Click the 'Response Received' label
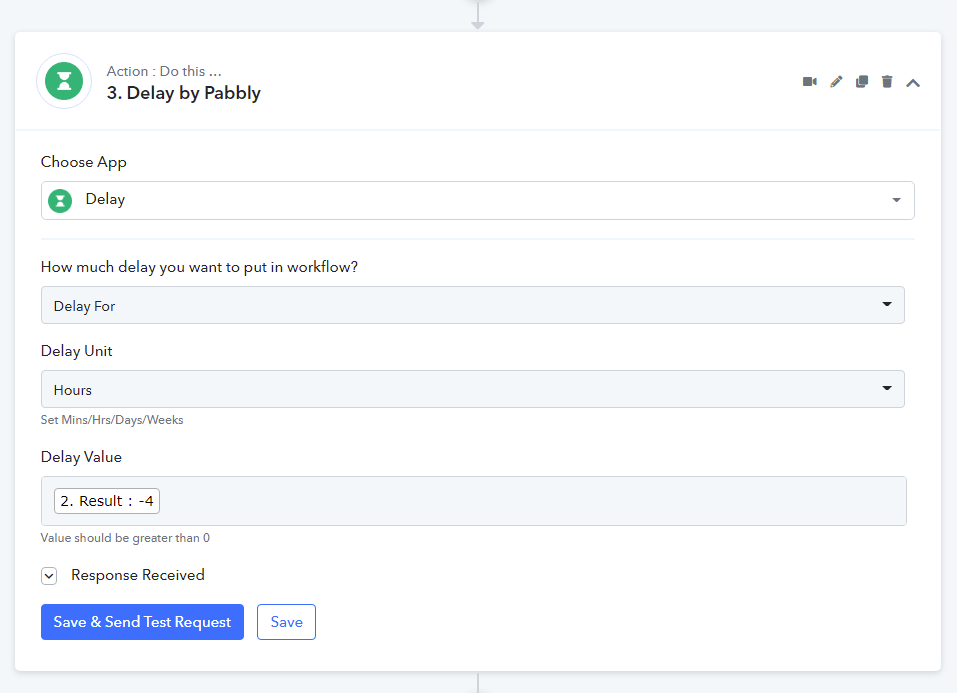Screen dimensions: 957x693 [x=138, y=575]
